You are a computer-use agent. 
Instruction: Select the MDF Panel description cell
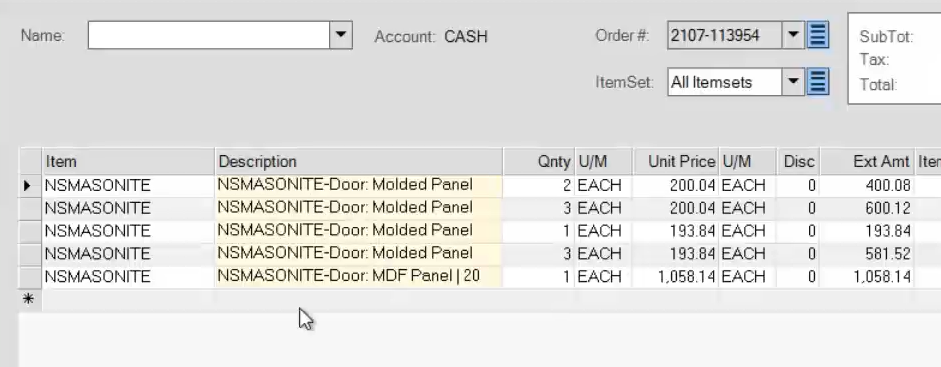coord(358,276)
